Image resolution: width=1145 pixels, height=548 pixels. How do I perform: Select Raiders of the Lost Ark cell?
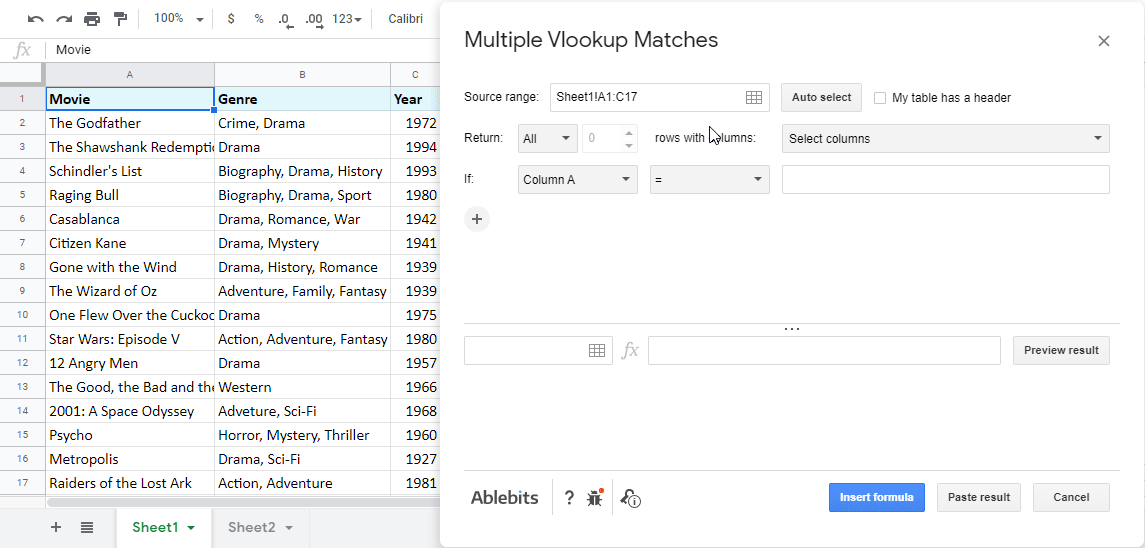coord(130,483)
